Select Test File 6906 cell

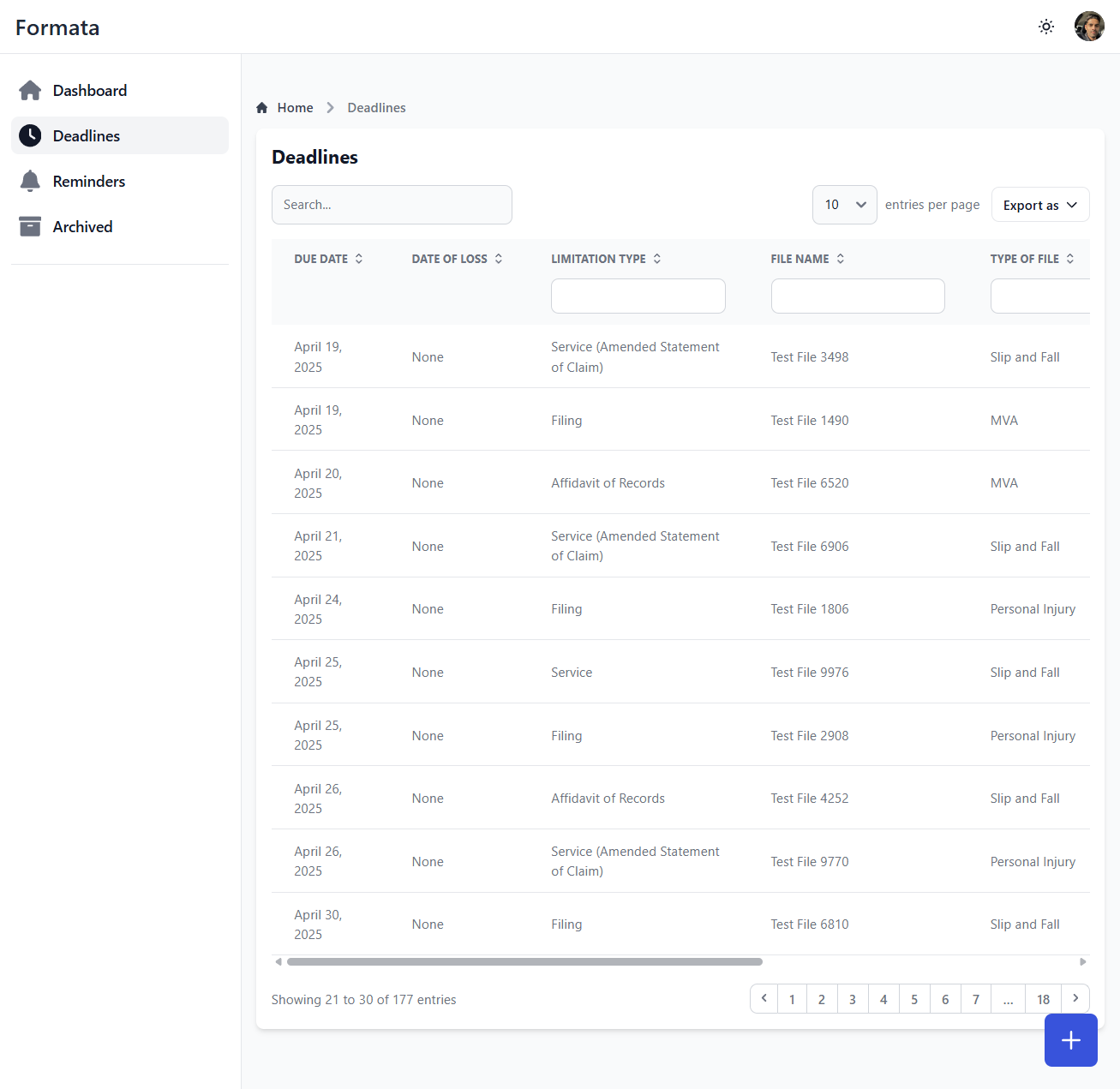point(810,547)
